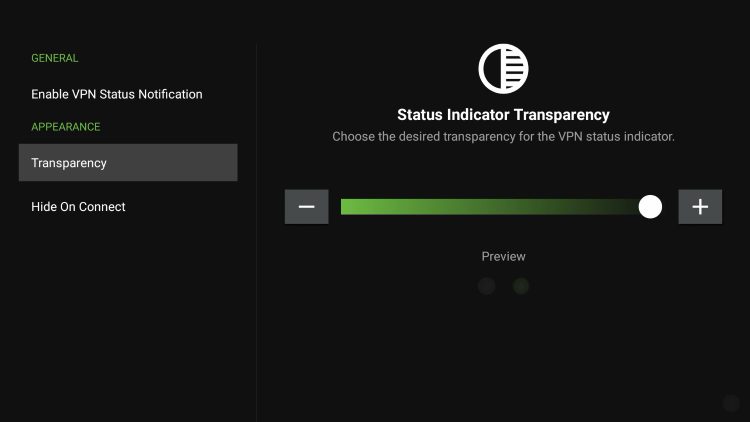Click the APPEARANCE section header

coord(66,127)
